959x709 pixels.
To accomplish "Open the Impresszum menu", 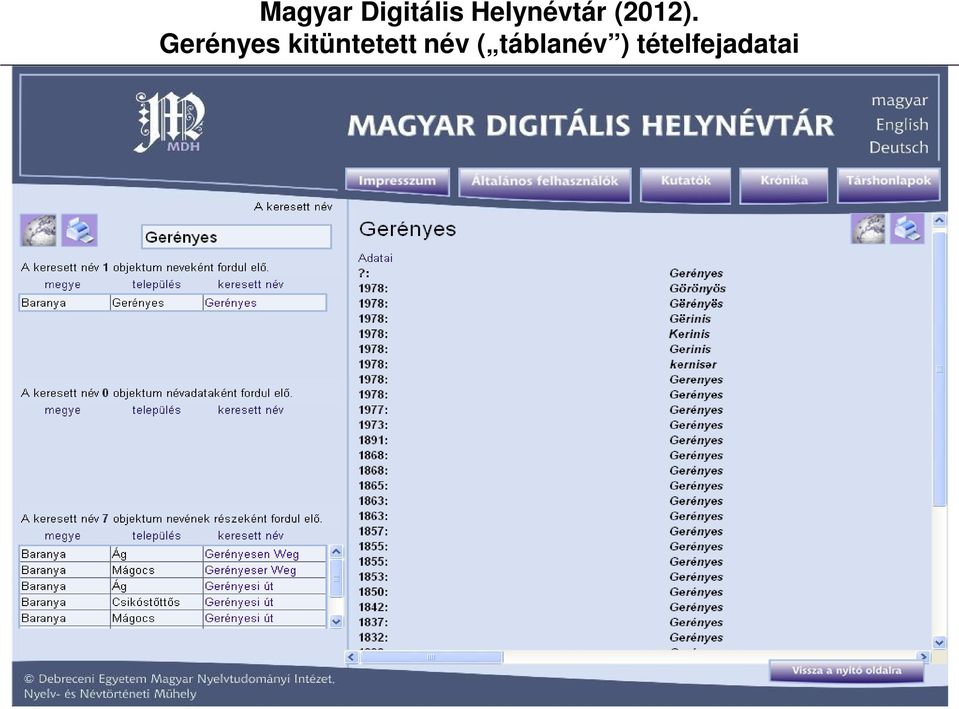I will click(398, 182).
